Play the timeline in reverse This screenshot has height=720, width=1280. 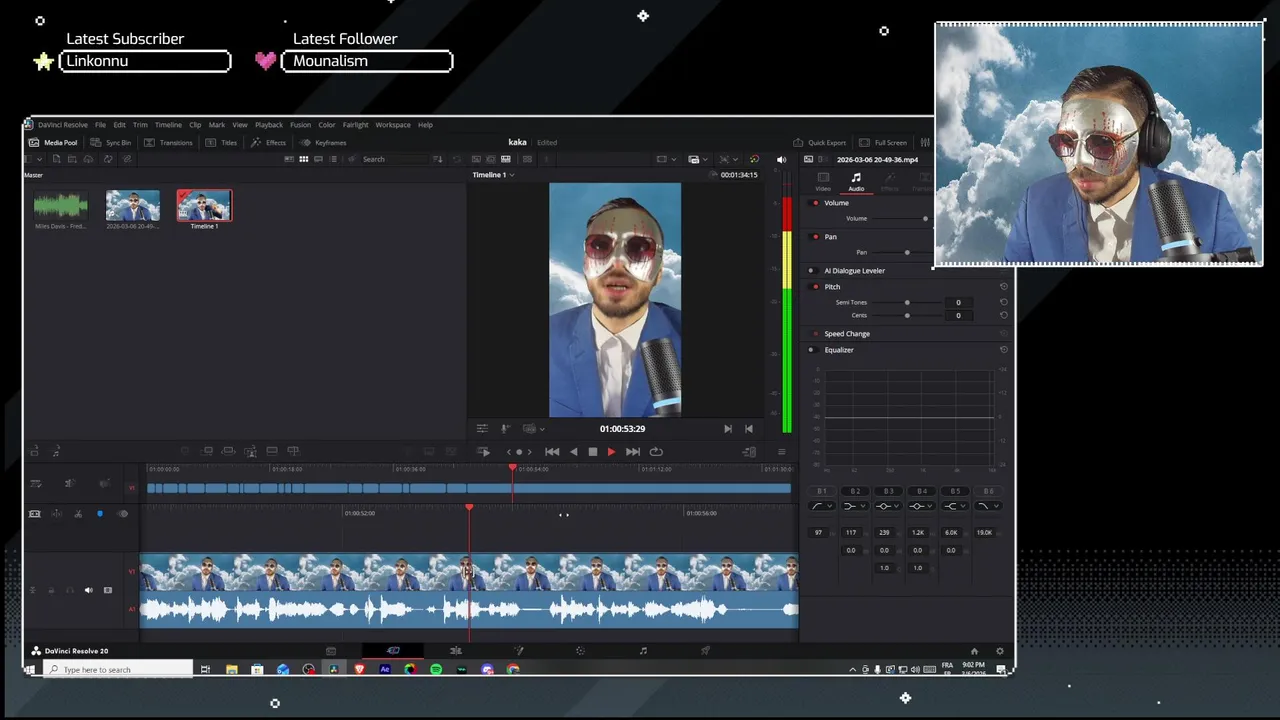coord(573,452)
